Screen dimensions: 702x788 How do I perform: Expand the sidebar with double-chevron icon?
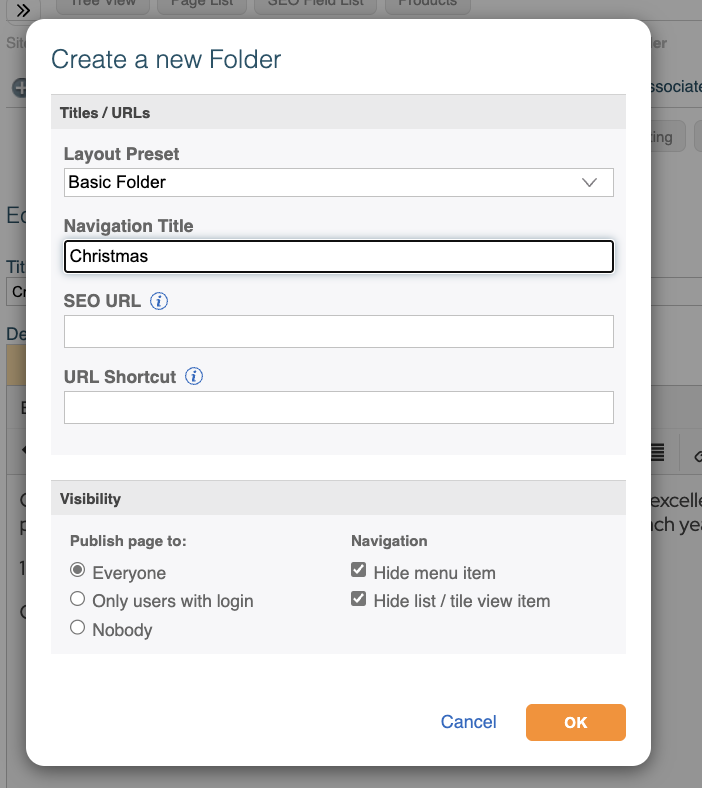click(23, 9)
